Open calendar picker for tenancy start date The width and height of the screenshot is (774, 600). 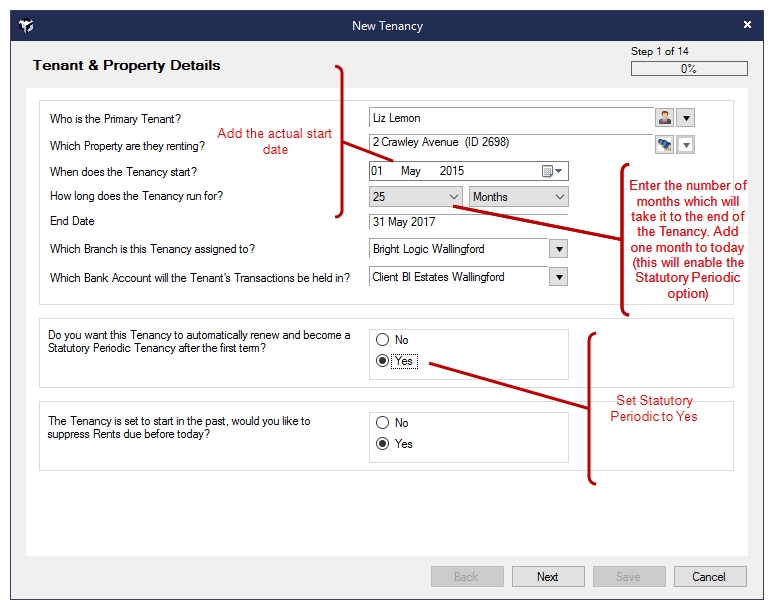[x=552, y=171]
